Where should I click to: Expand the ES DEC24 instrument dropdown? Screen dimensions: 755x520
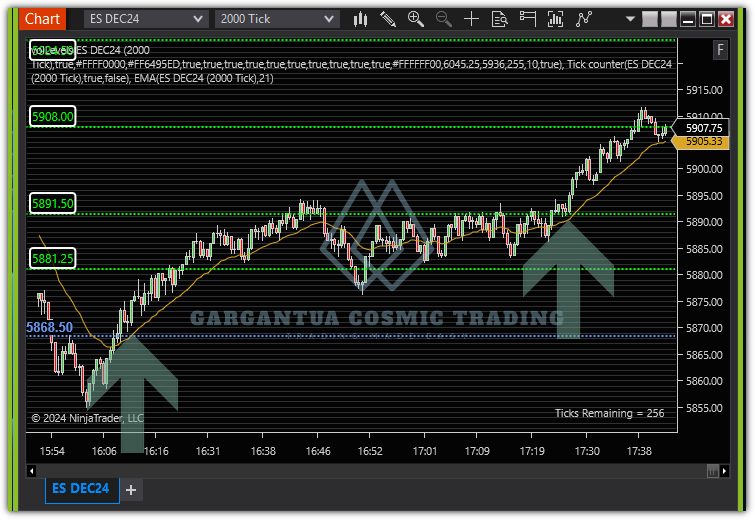pos(146,19)
